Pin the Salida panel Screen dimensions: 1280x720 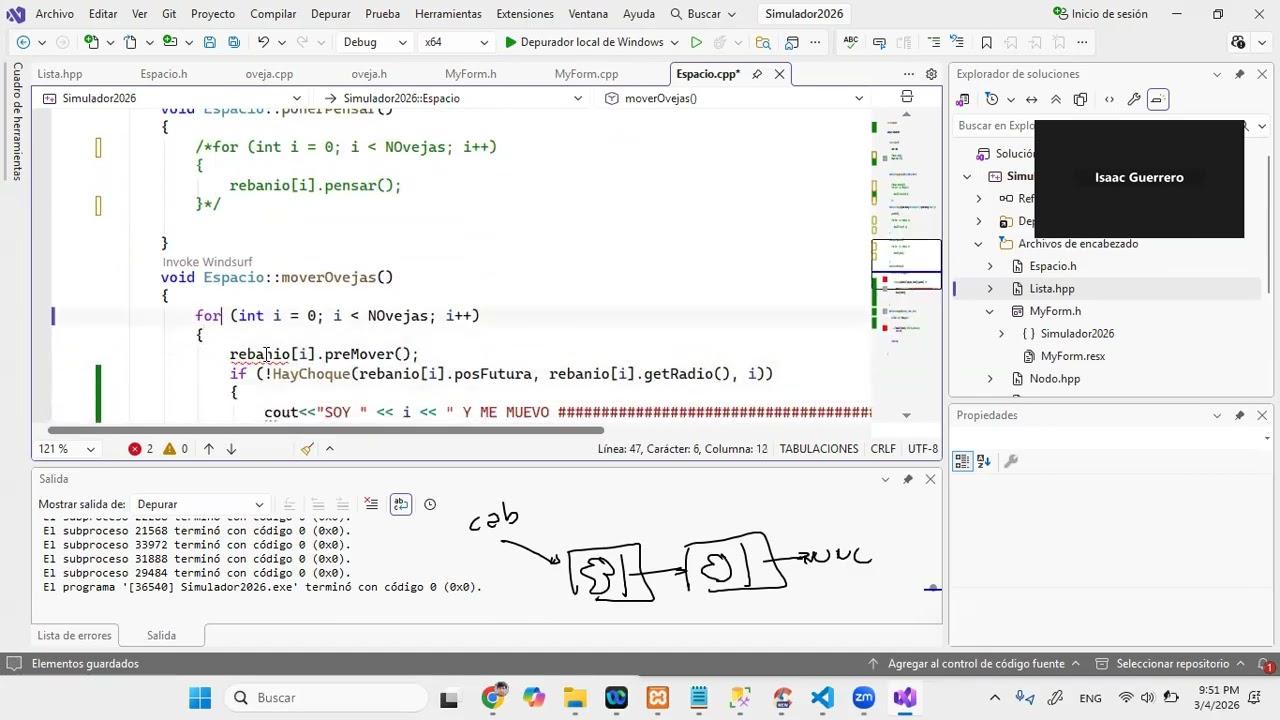coord(908,479)
